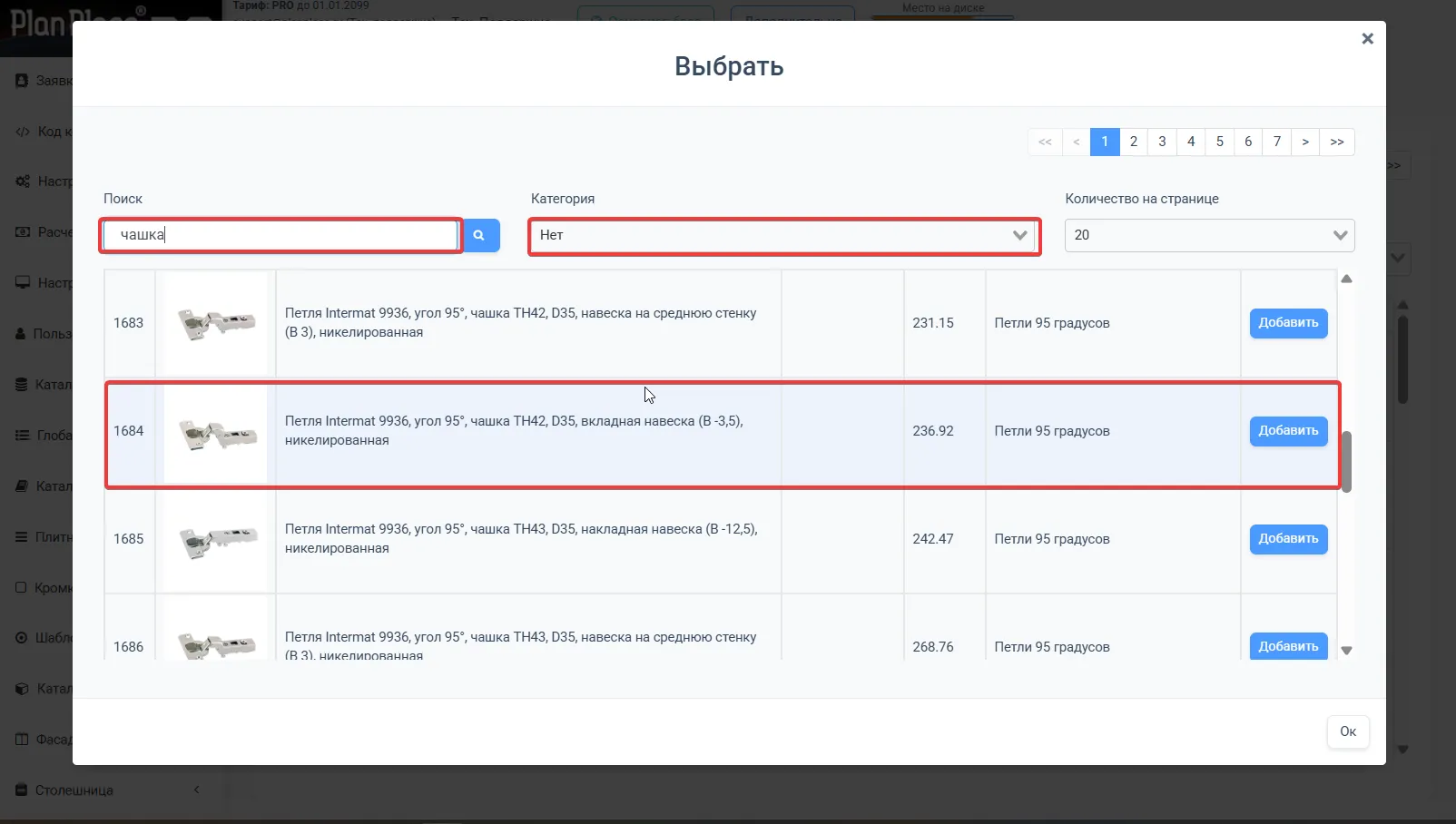Add item 1684 with Добавить button
The width and height of the screenshot is (1456, 824).
(1288, 431)
